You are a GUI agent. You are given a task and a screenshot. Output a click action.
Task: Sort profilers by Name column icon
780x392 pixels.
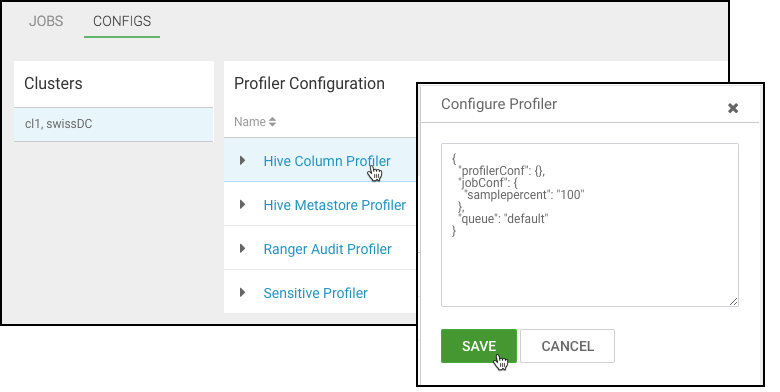[x=272, y=122]
